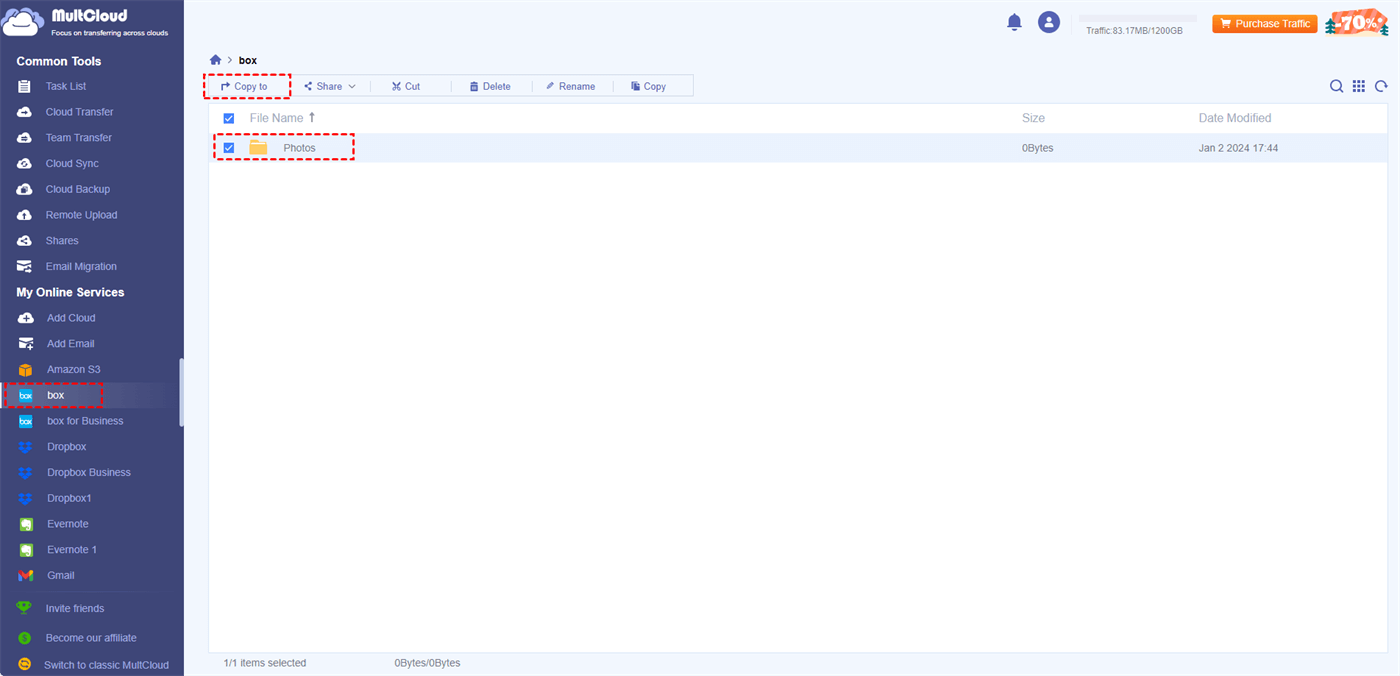Click the Cloud Transfer sidebar icon
Viewport: 1400px width, 676px height.
(x=25, y=112)
